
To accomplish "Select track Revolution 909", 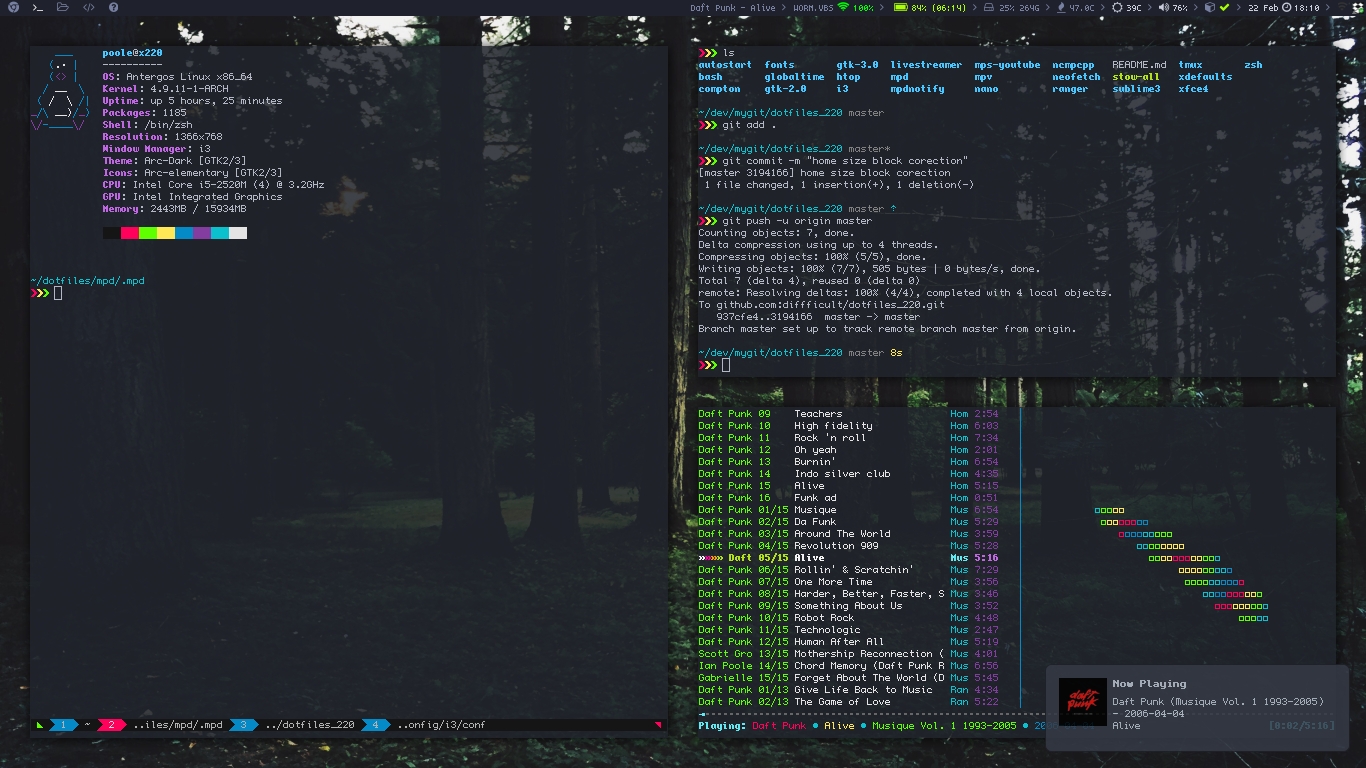I will click(x=848, y=546).
